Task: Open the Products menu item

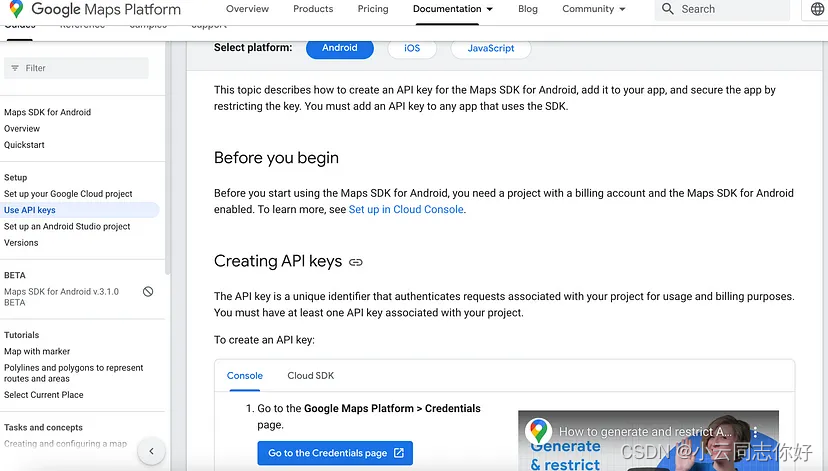Action: [x=313, y=9]
